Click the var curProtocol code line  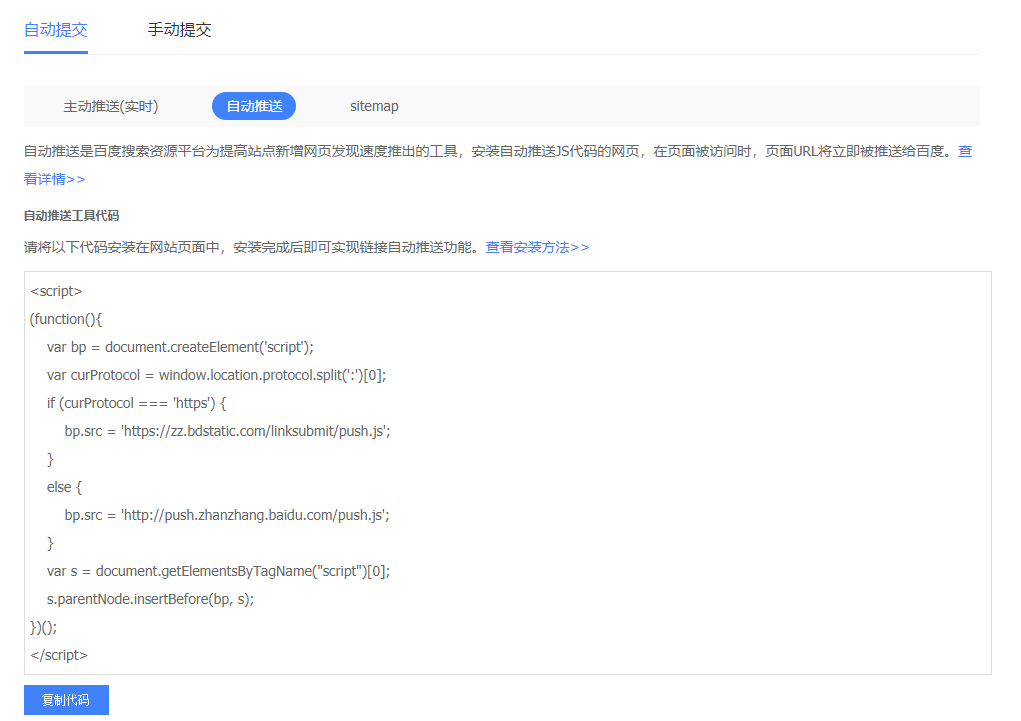(216, 375)
